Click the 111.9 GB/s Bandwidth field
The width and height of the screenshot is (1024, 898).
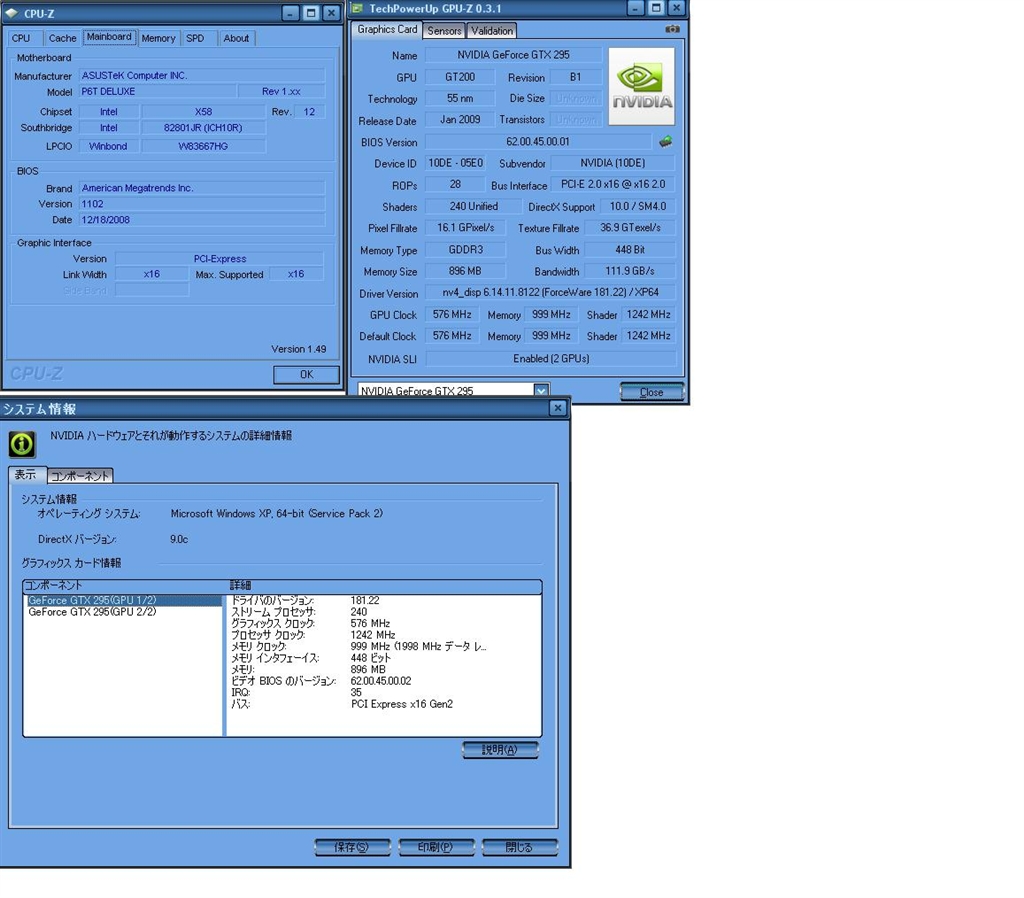pyautogui.click(x=630, y=271)
